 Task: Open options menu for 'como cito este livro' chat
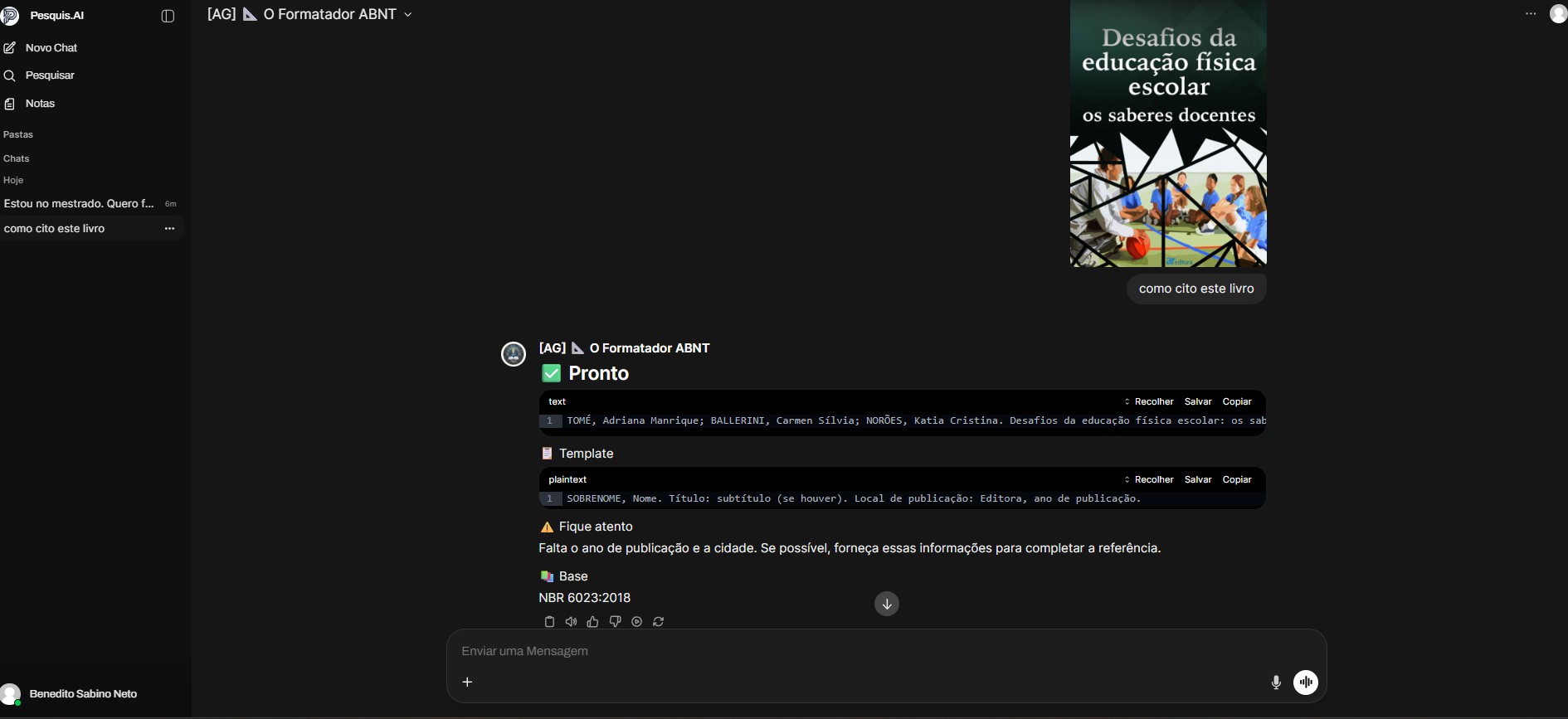[x=169, y=229]
